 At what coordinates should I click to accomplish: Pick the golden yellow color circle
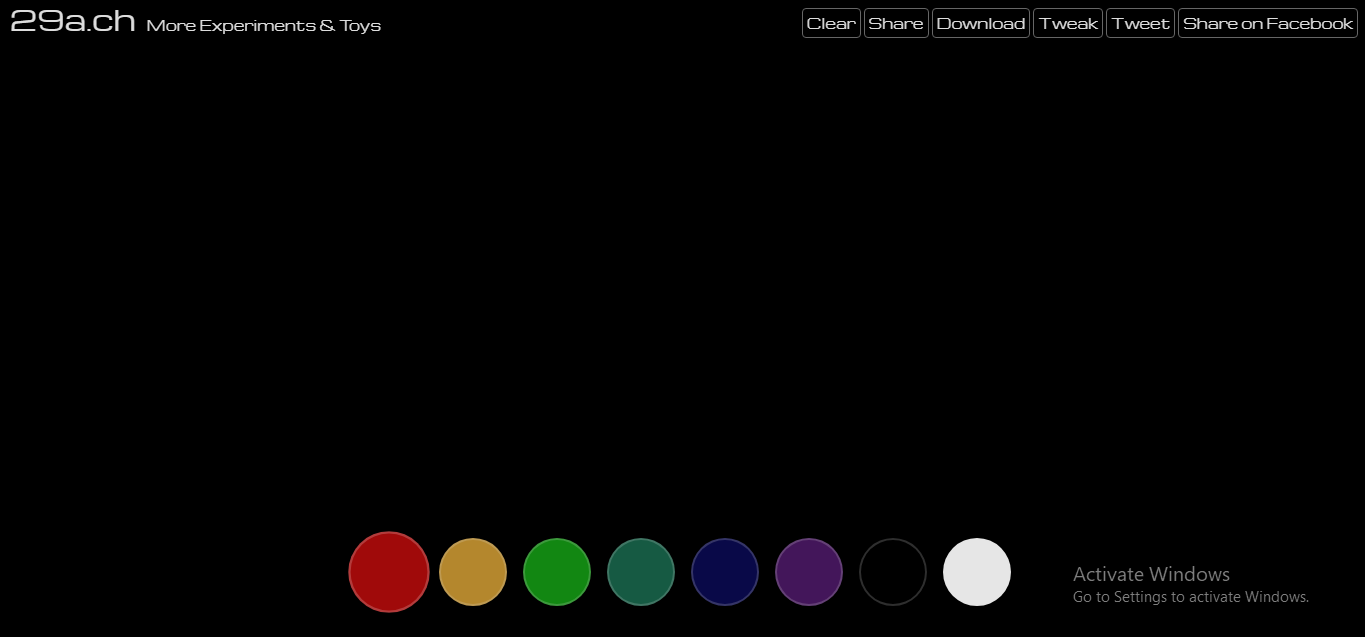point(473,572)
